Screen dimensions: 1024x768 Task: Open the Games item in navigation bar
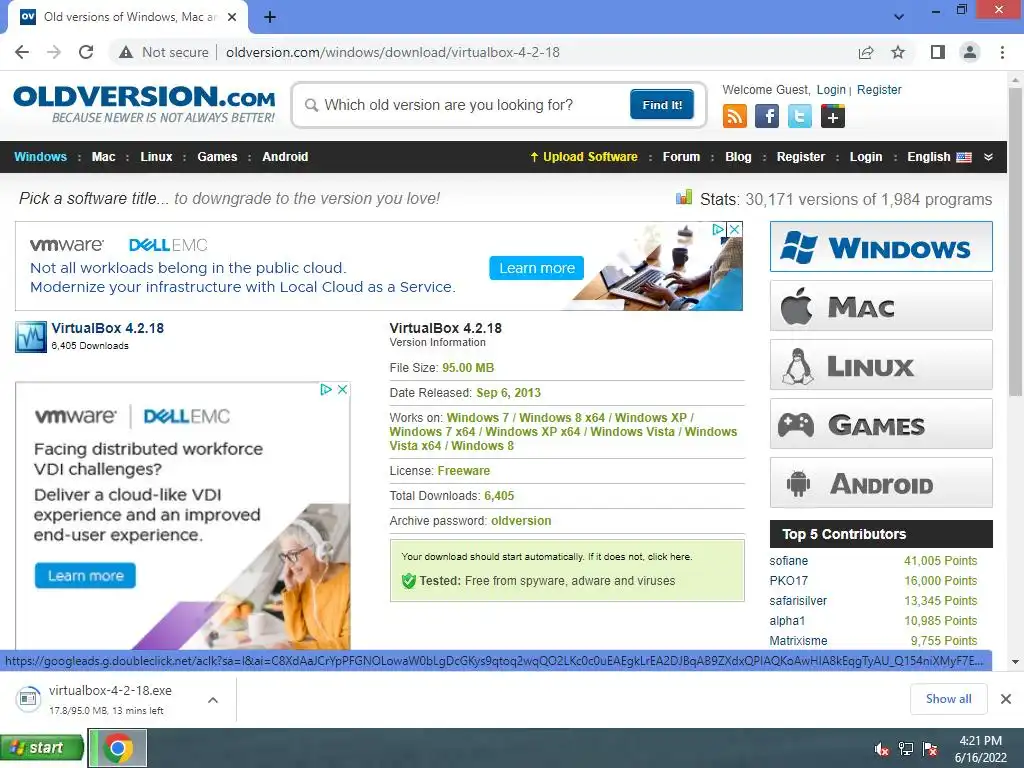pos(217,157)
